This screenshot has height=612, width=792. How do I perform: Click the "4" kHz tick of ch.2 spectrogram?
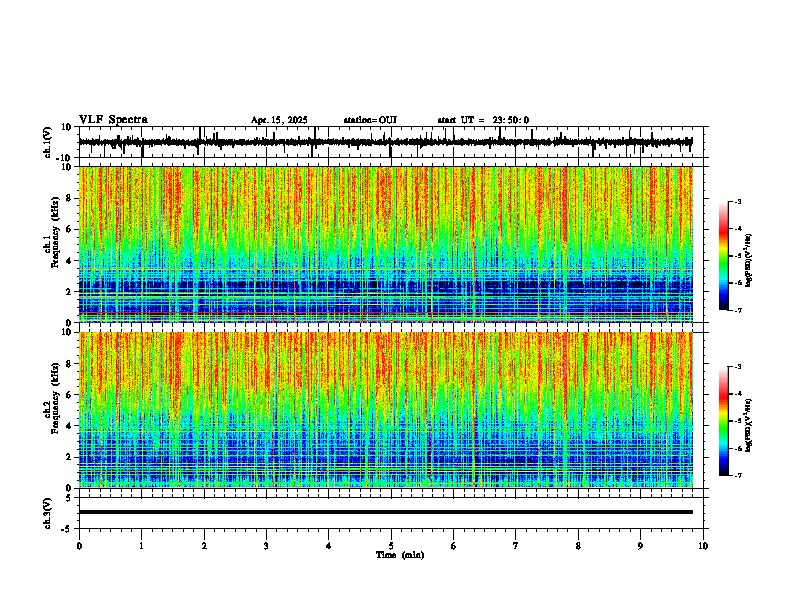(69, 426)
